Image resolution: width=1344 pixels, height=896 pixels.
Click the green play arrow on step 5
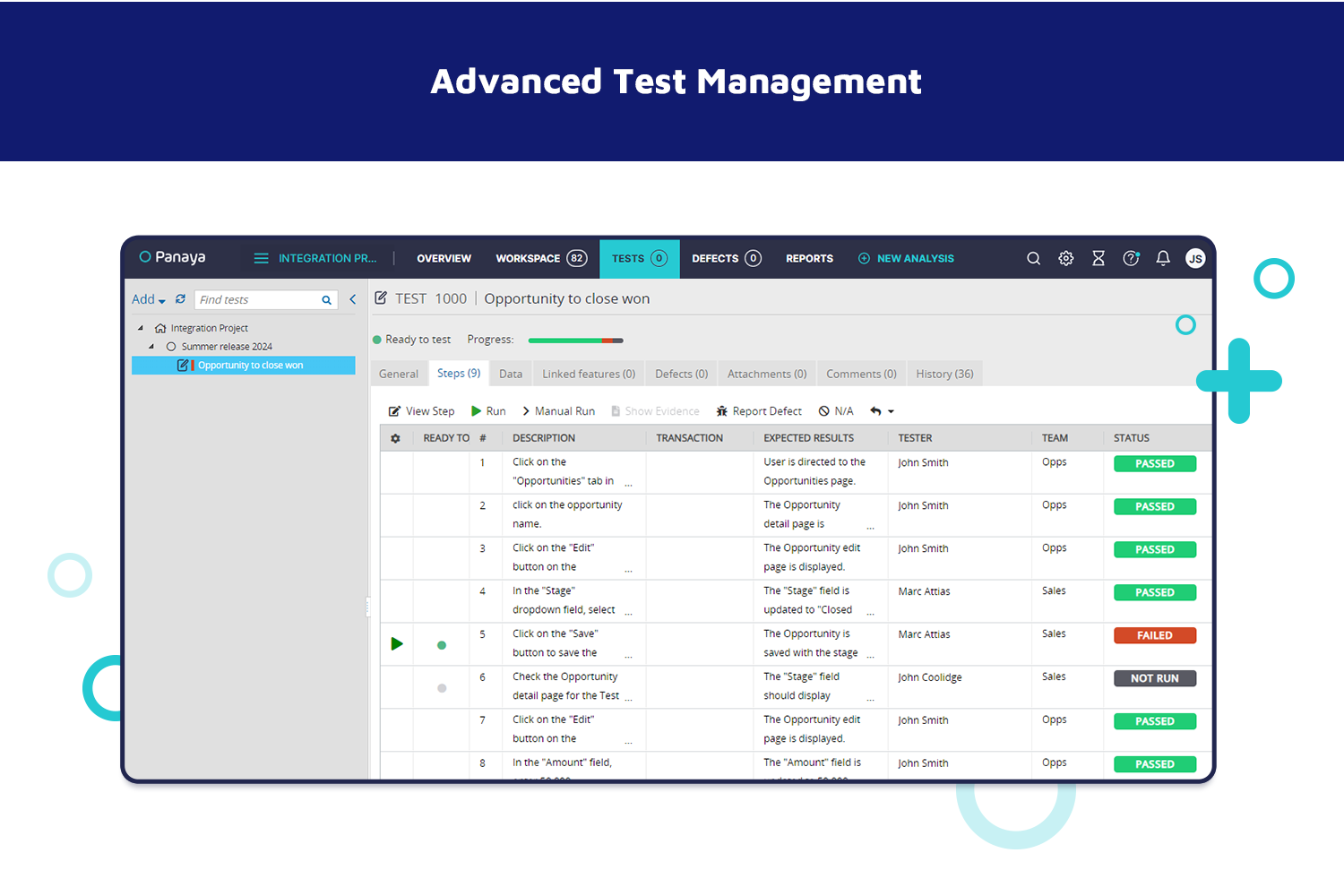click(397, 643)
